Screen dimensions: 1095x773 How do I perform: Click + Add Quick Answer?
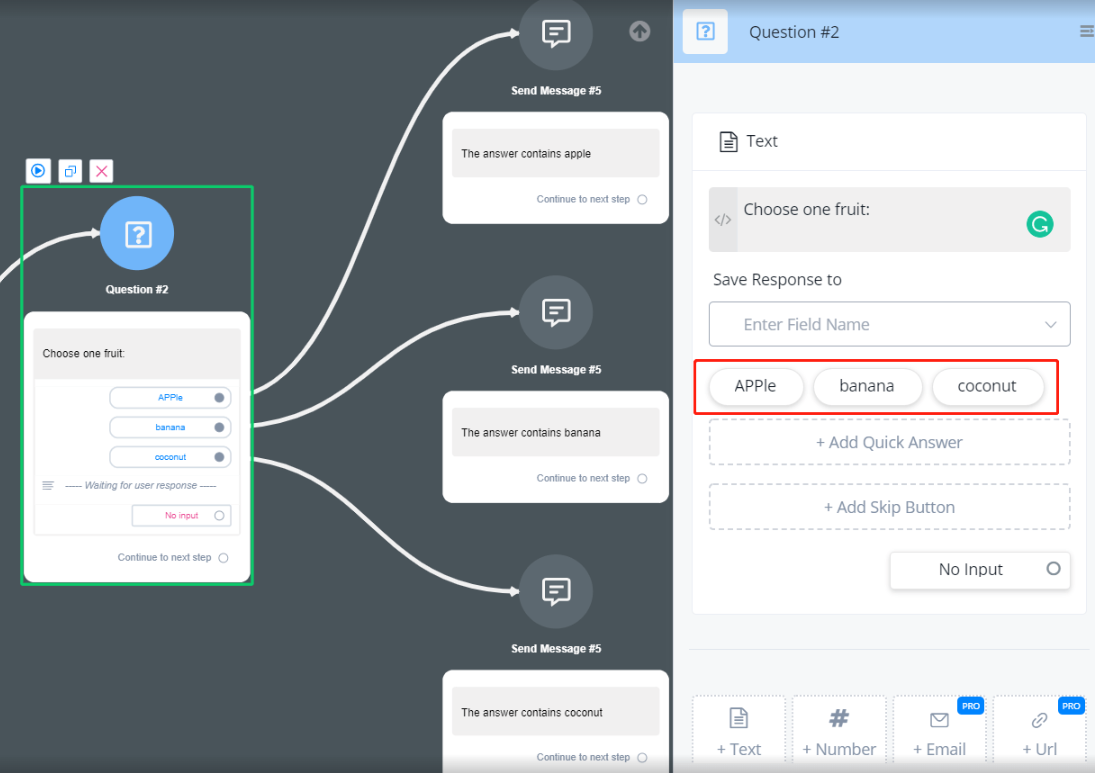tap(889, 442)
